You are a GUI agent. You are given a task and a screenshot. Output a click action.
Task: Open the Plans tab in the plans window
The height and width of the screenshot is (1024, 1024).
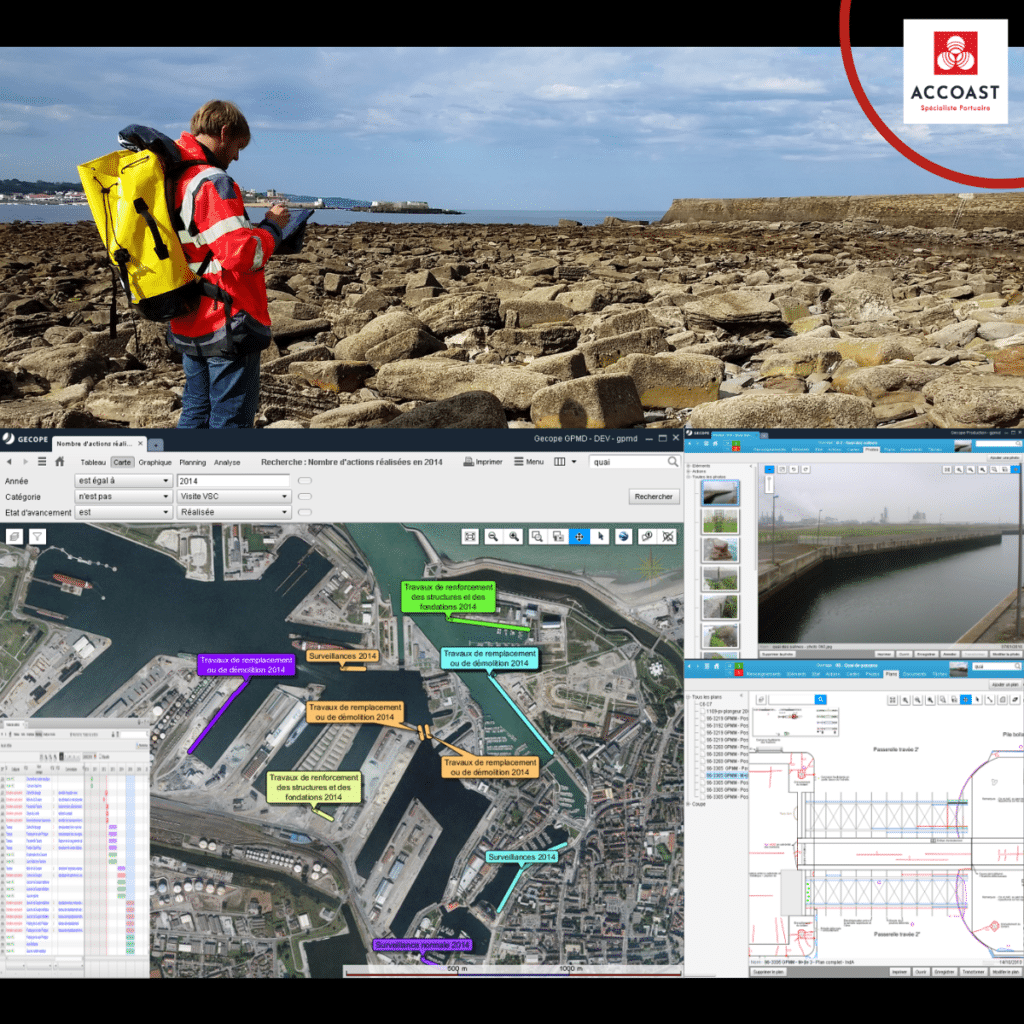pyautogui.click(x=891, y=674)
